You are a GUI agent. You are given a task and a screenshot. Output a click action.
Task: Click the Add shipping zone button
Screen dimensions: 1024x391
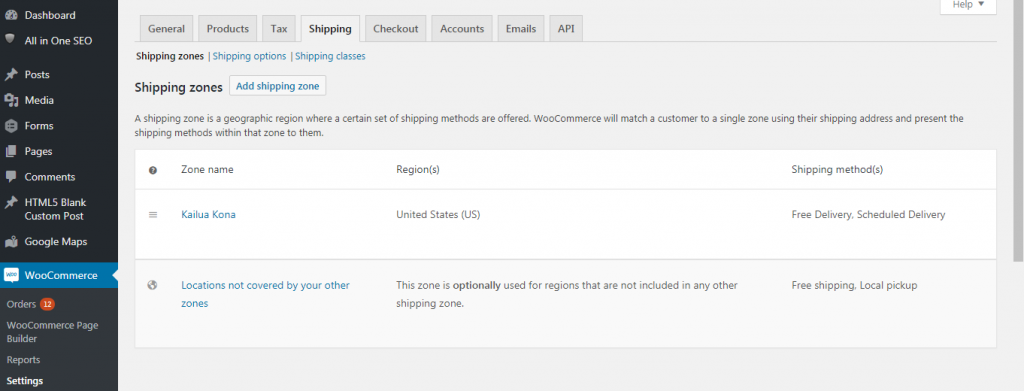[x=278, y=86]
